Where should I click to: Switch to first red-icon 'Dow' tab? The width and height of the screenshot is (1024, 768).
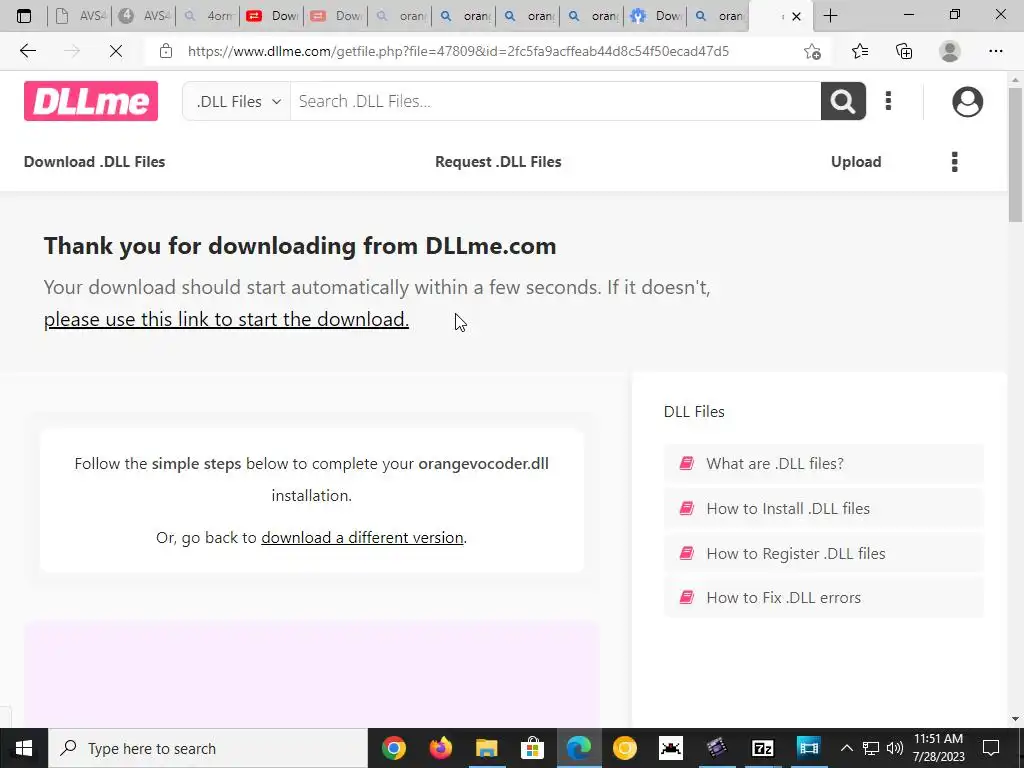pyautogui.click(x=272, y=16)
